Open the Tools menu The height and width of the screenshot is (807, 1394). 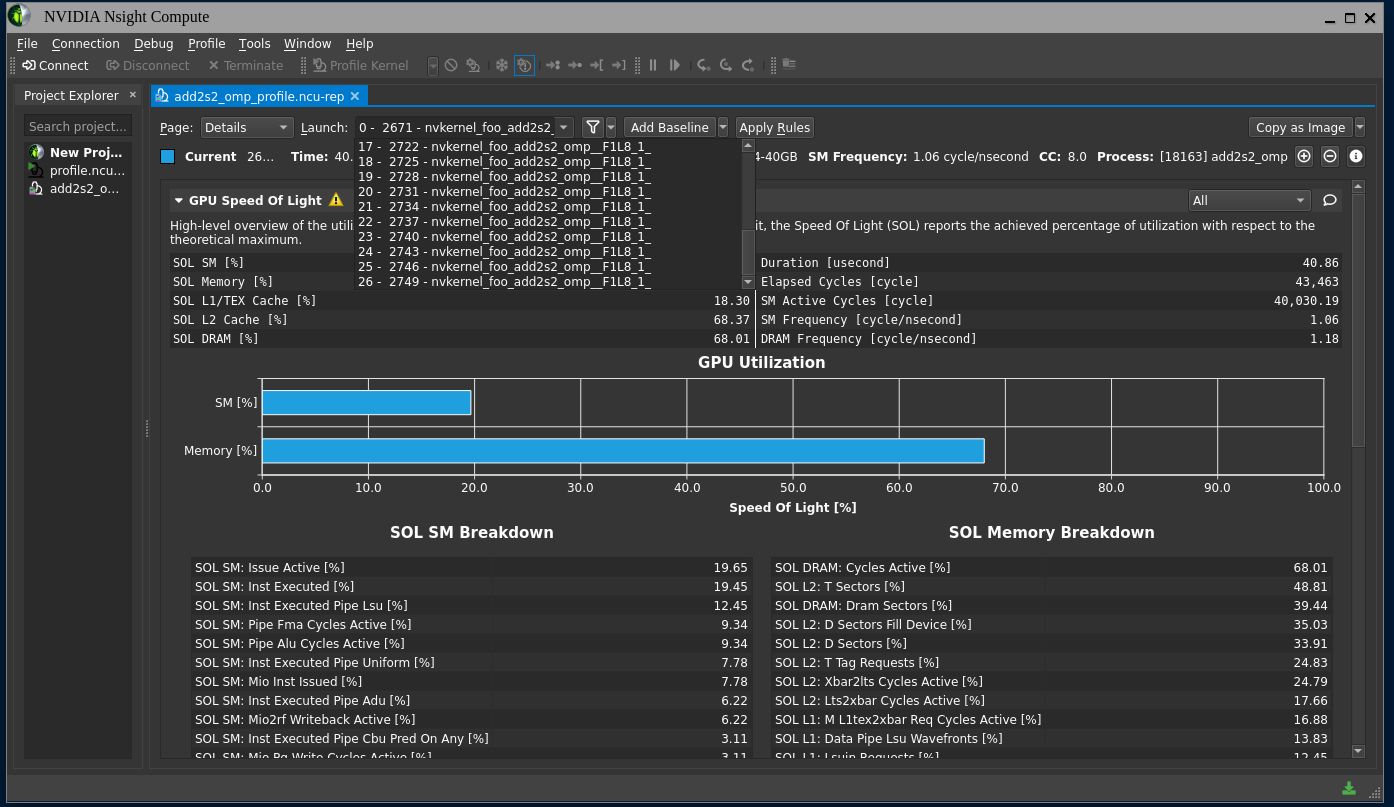(254, 43)
